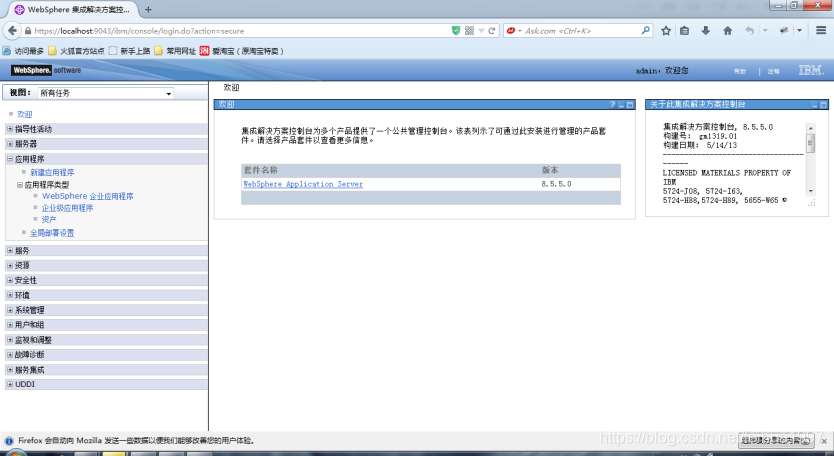Go to the Home page icon
This screenshot has height=456, width=834.
coord(728,31)
